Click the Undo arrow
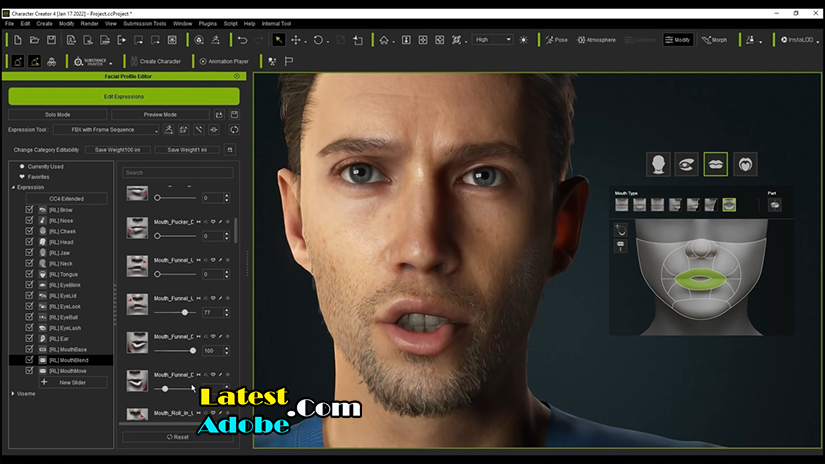This screenshot has height=464, width=825. (x=243, y=40)
